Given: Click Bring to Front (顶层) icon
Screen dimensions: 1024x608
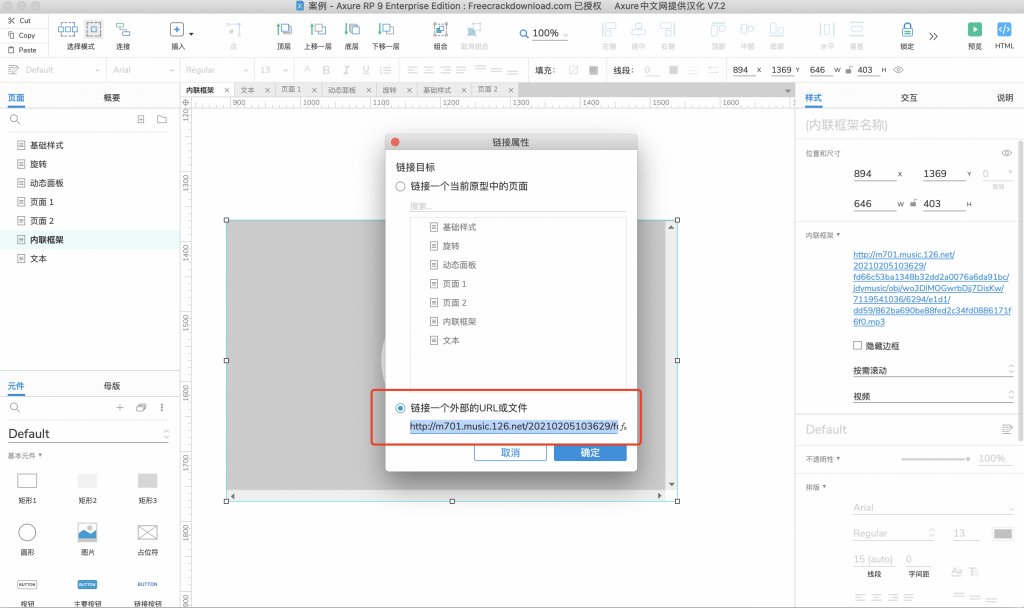Looking at the screenshot, I should coord(284,30).
